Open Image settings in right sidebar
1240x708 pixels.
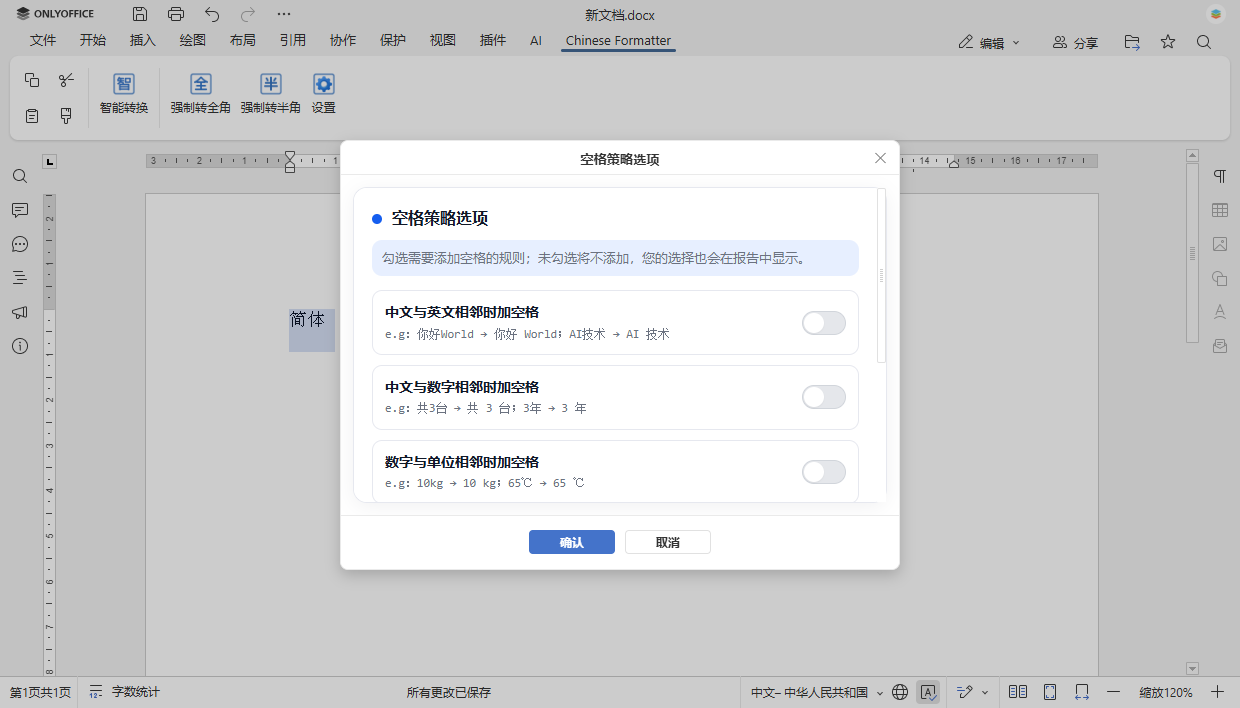[x=1220, y=244]
